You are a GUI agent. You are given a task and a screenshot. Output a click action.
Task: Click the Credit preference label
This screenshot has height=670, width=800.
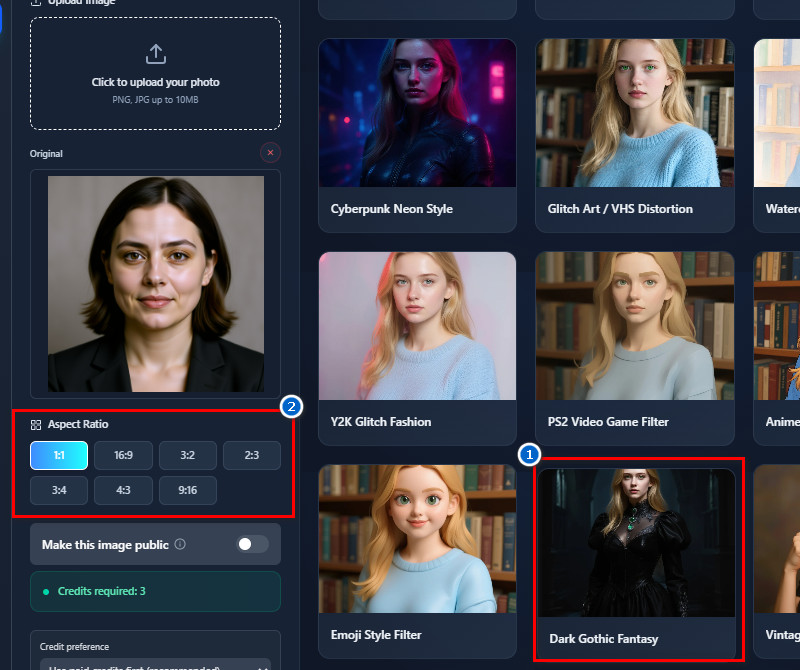(x=74, y=647)
